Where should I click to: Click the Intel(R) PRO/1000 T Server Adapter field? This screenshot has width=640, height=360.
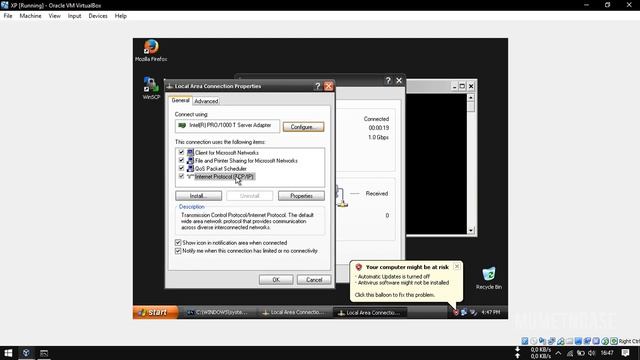[227, 126]
